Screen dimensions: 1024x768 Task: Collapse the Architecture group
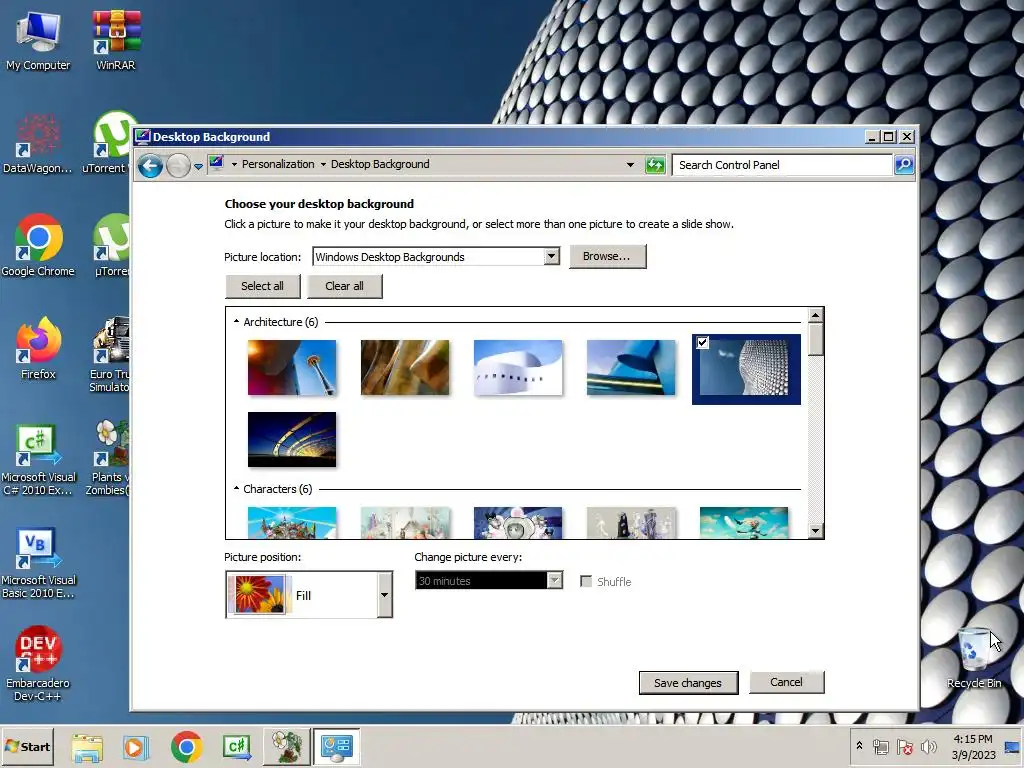(x=236, y=321)
